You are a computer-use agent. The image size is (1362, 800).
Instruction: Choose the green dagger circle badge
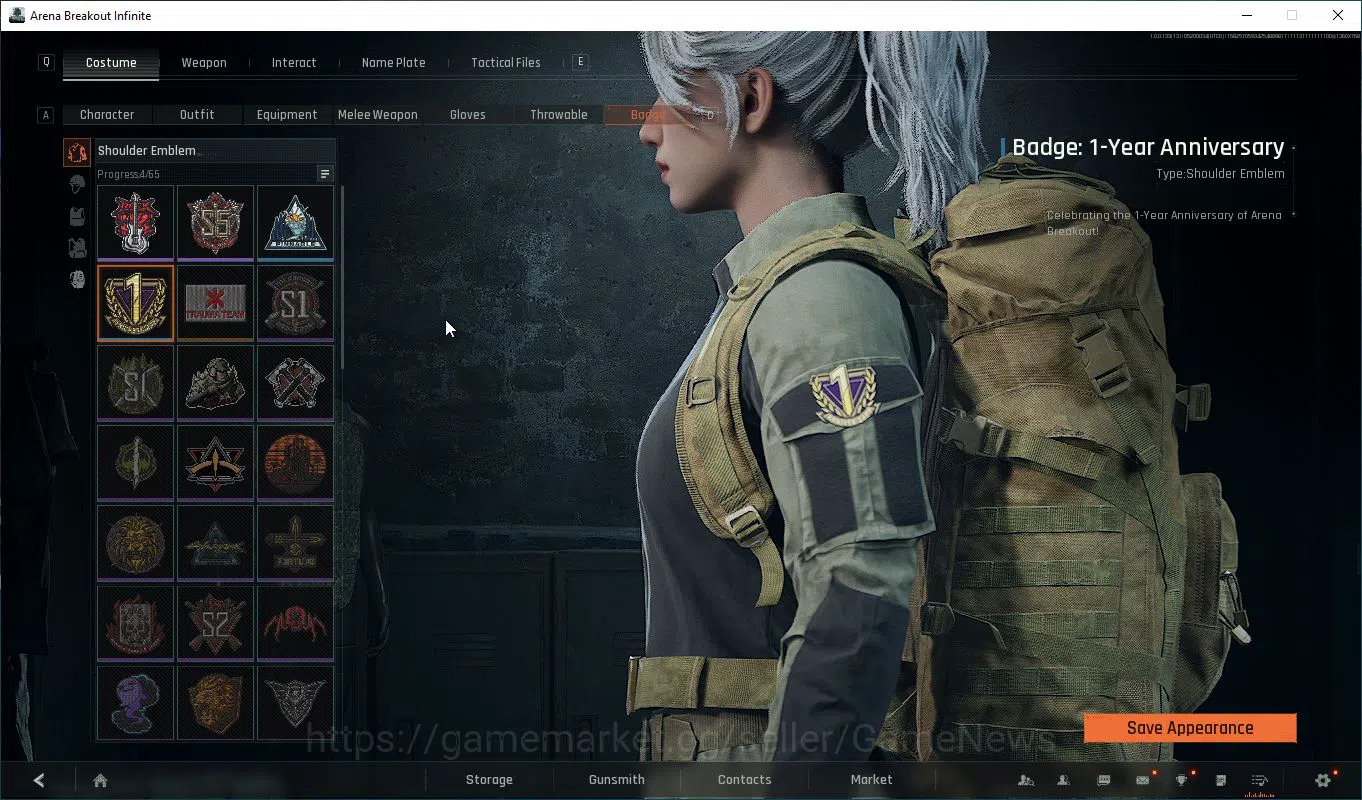135,463
